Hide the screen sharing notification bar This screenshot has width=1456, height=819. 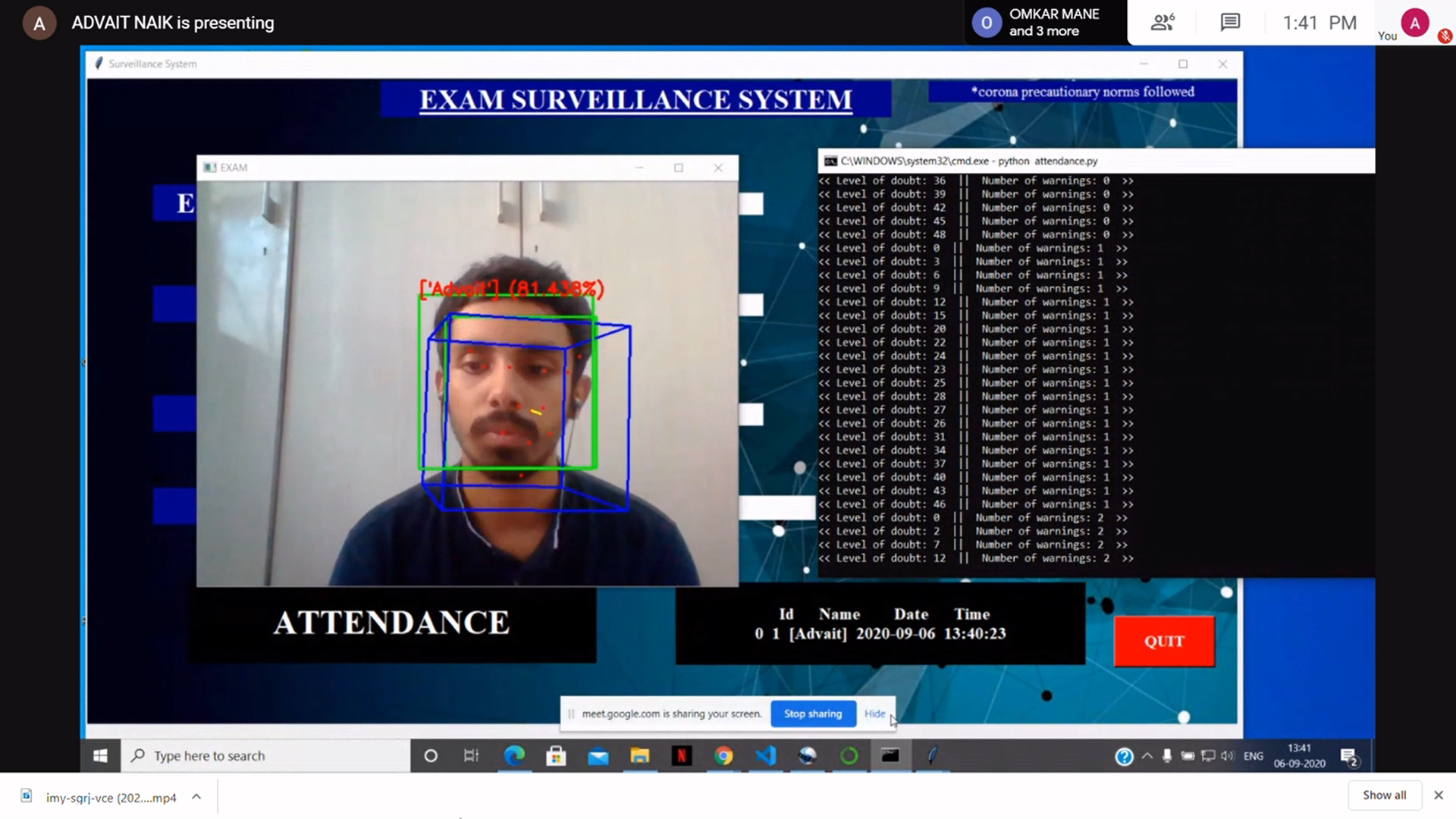click(874, 714)
